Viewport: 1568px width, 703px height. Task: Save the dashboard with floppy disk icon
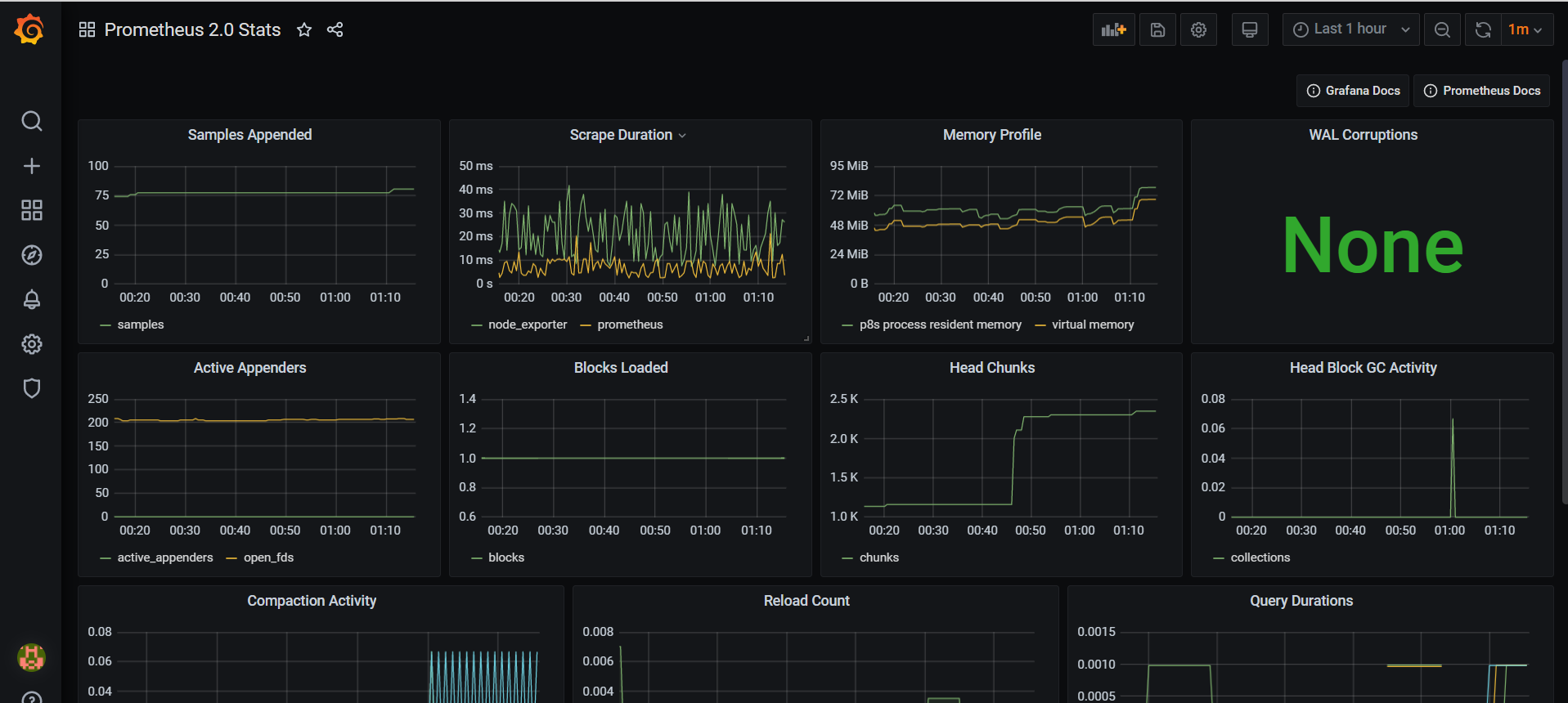(x=1157, y=29)
